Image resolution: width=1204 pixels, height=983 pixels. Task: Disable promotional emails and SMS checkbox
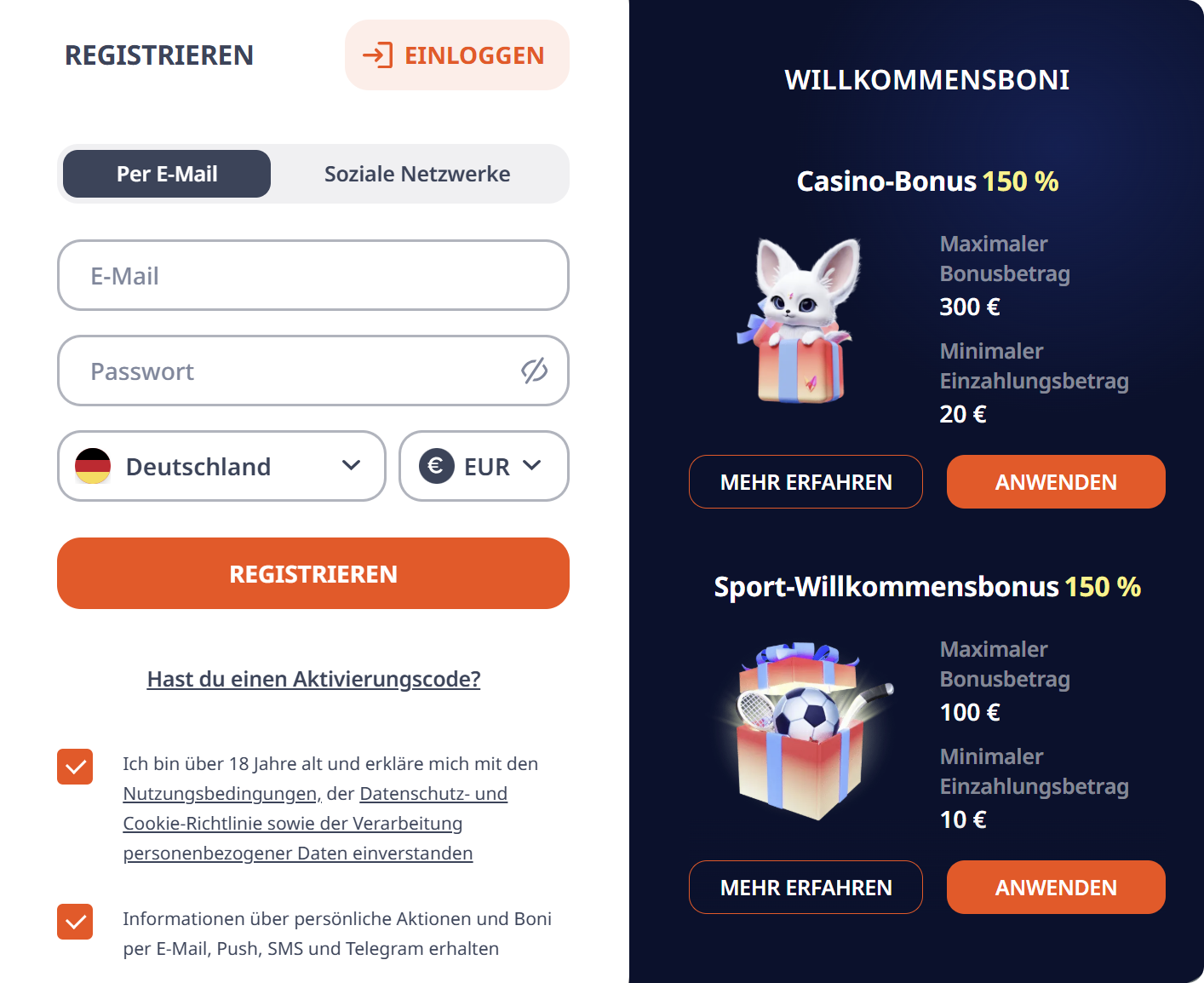pyautogui.click(x=75, y=922)
